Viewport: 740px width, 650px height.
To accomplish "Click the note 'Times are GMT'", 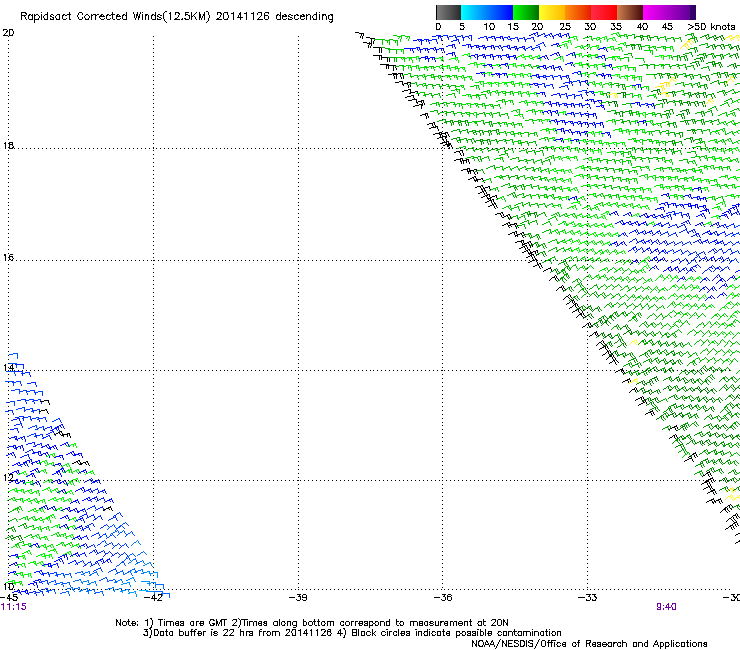I will (x=193, y=623).
